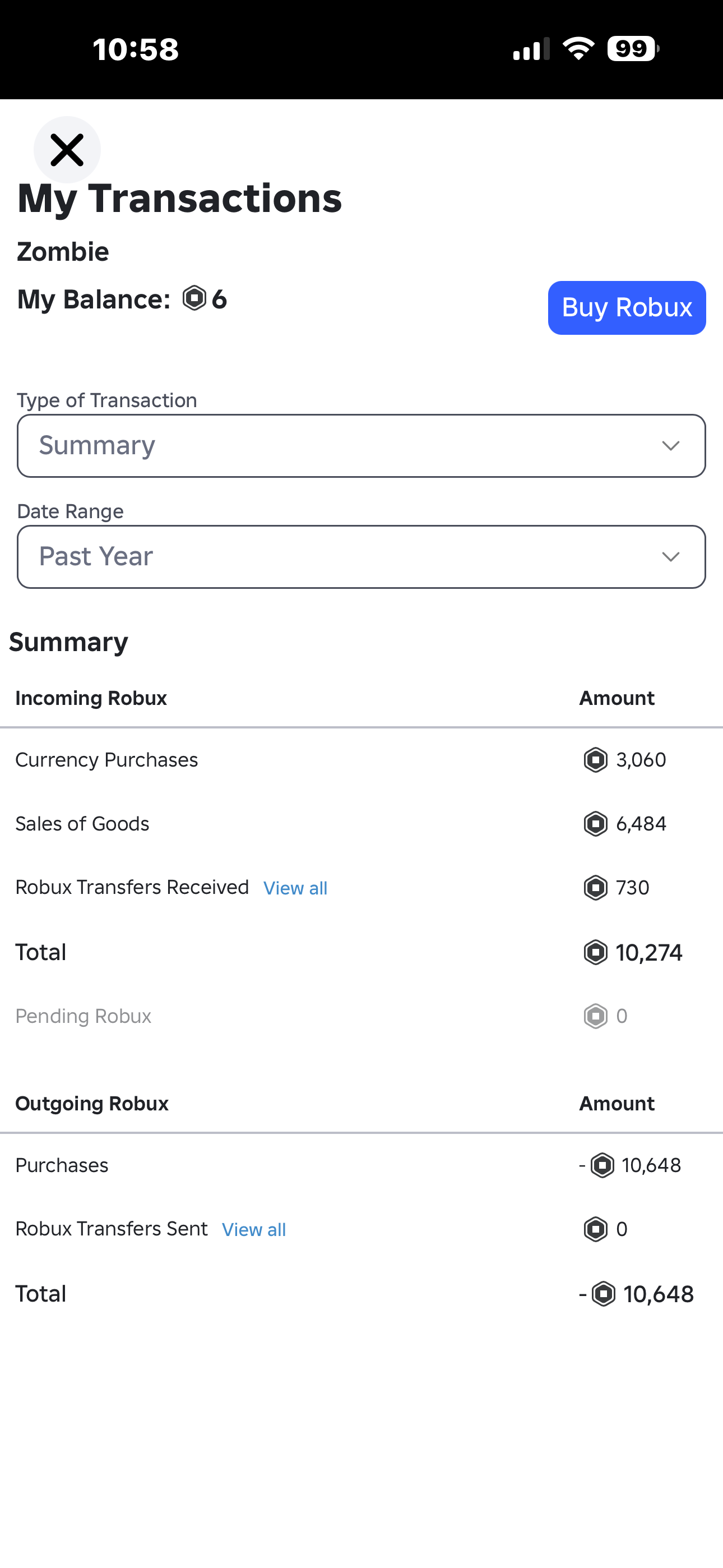Viewport: 723px width, 1568px height.
Task: Tap the Robux icon in outgoing Total row
Action: click(604, 1293)
